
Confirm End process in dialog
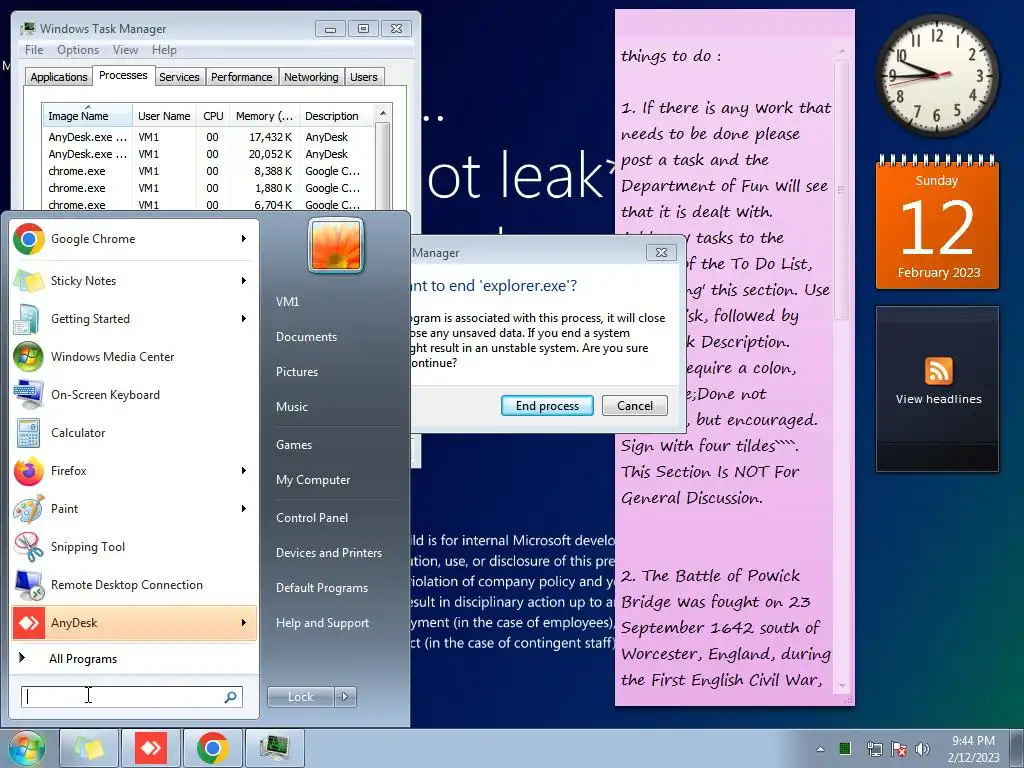coord(547,406)
